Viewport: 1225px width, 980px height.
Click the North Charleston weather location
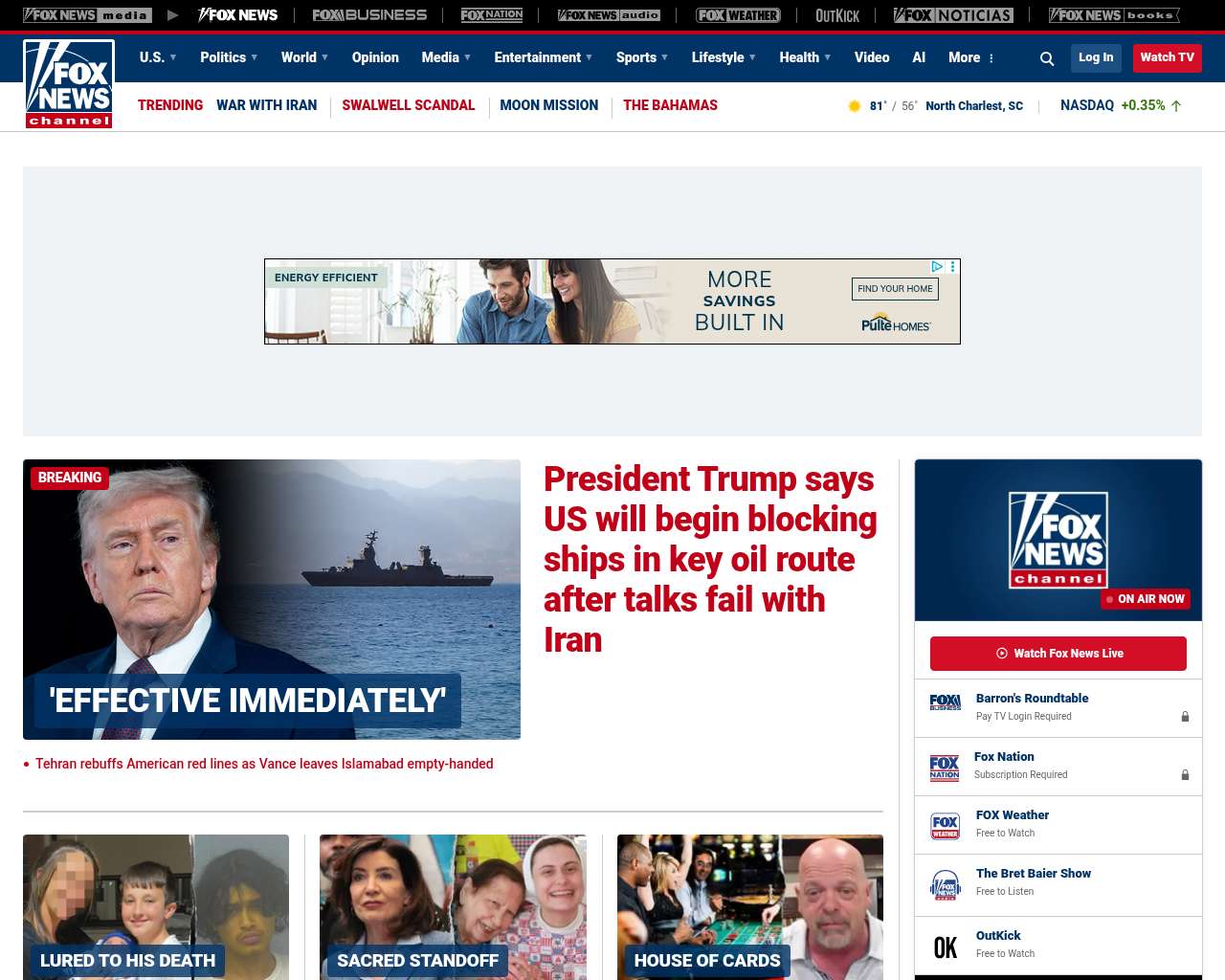[x=974, y=106]
